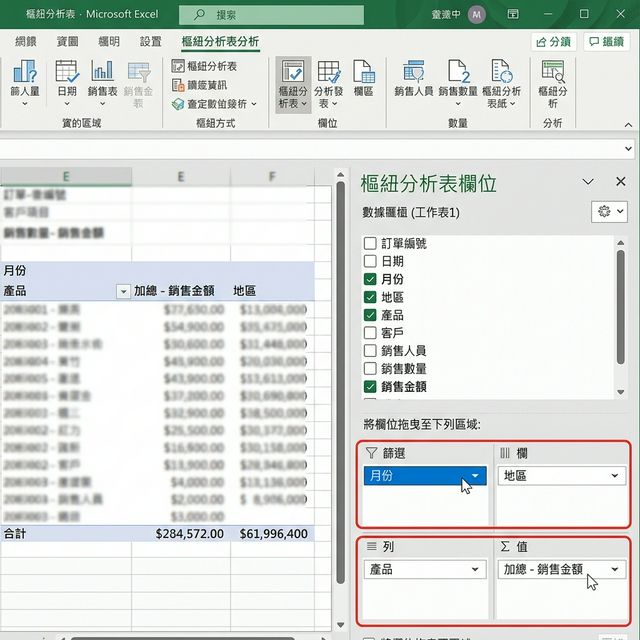The height and width of the screenshot is (640, 640).
Task: Check the 訂單編號 field checkbox
Action: click(x=370, y=243)
